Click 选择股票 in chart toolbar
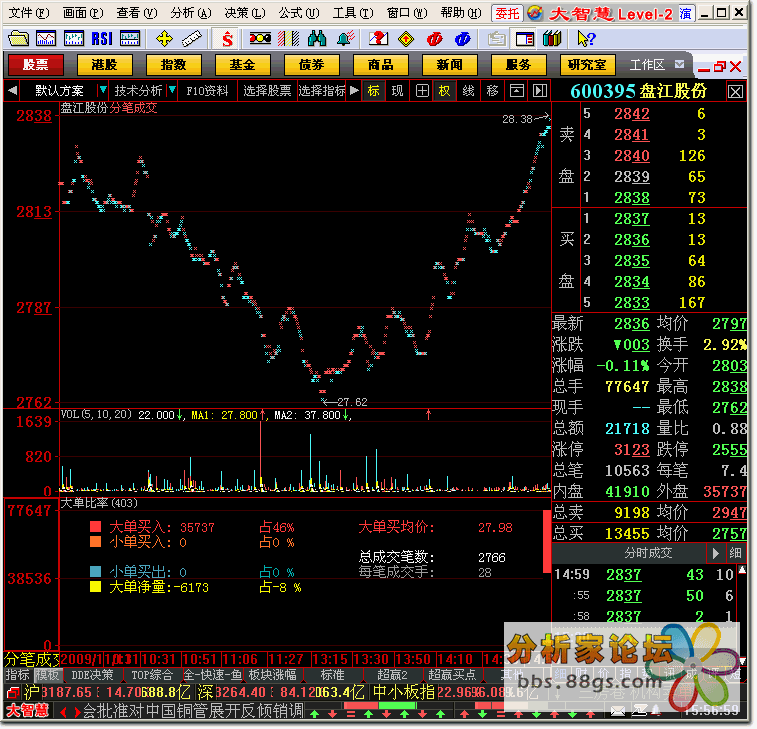This screenshot has width=757, height=729. point(266,91)
